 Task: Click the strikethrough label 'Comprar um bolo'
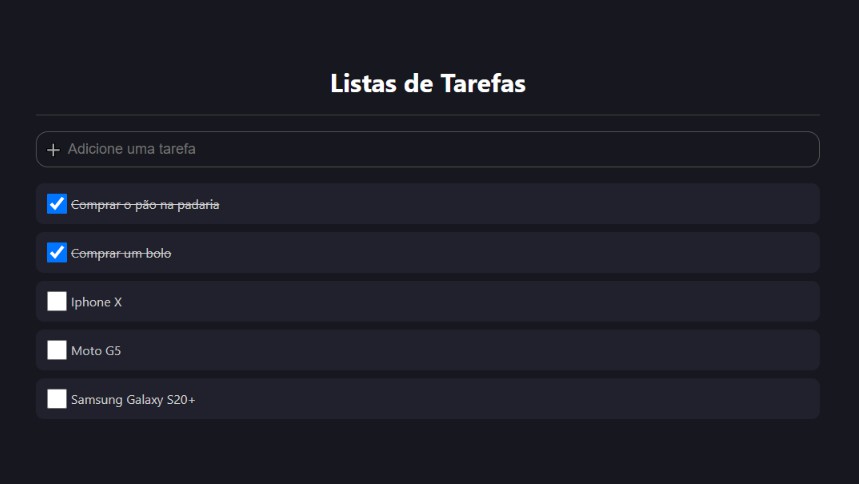point(121,254)
